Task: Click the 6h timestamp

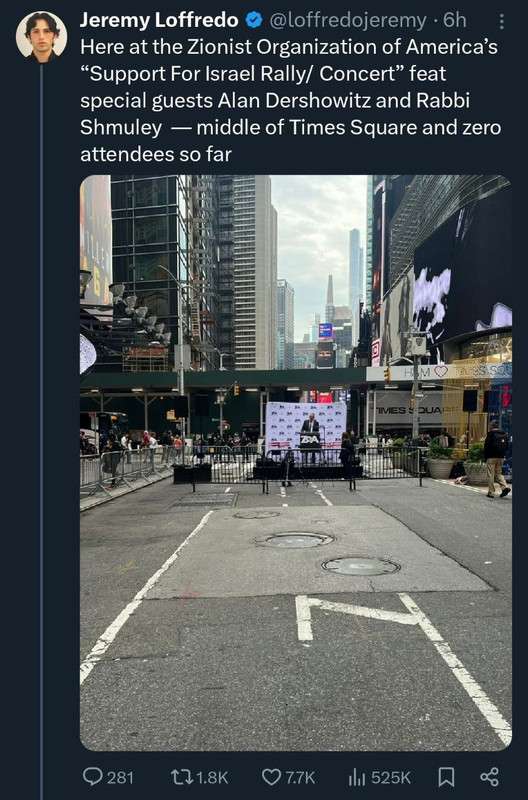Action: coord(455,20)
